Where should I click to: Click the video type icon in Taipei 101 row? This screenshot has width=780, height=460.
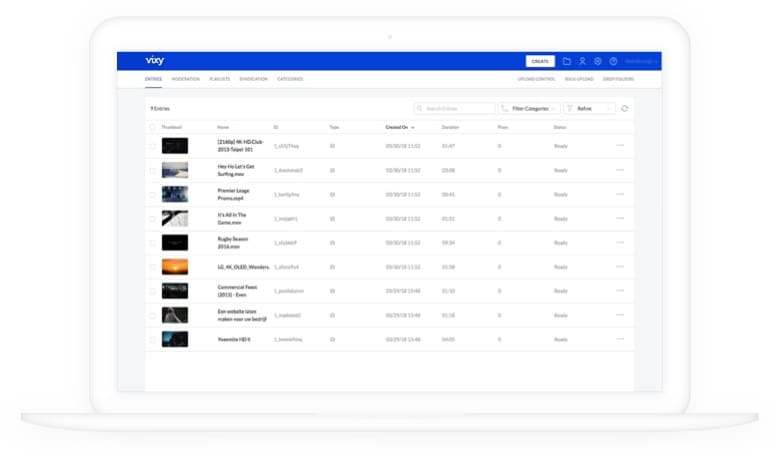(x=332, y=146)
